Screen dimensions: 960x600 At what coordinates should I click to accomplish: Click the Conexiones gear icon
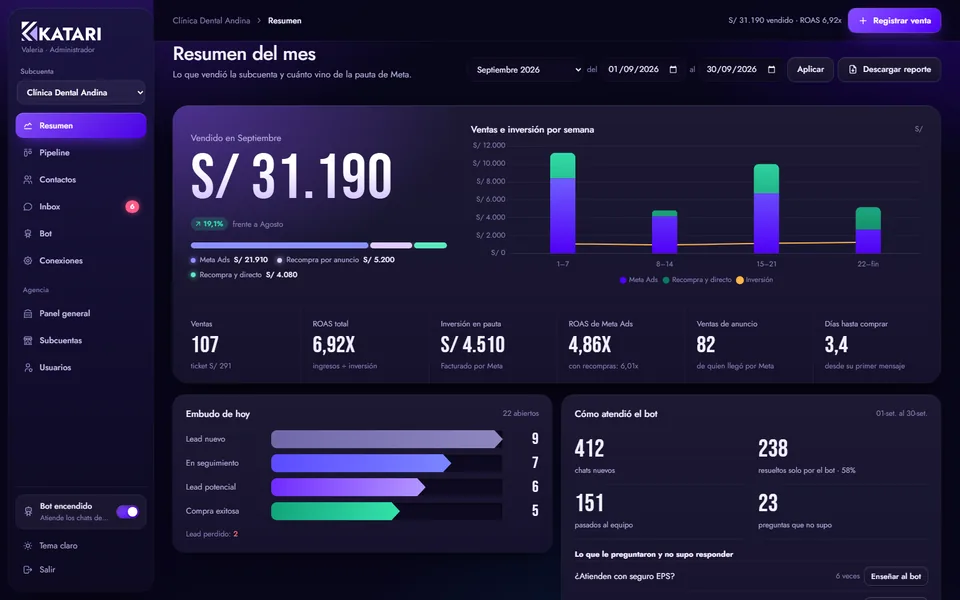coord(28,260)
